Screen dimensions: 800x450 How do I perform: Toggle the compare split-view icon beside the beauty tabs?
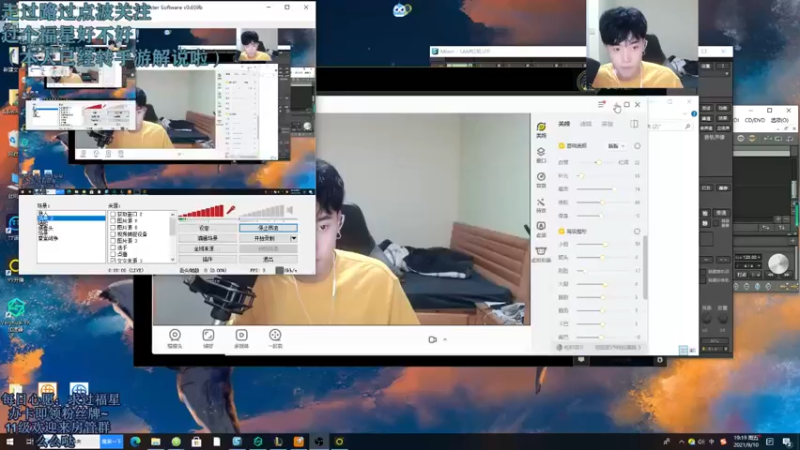(x=634, y=123)
